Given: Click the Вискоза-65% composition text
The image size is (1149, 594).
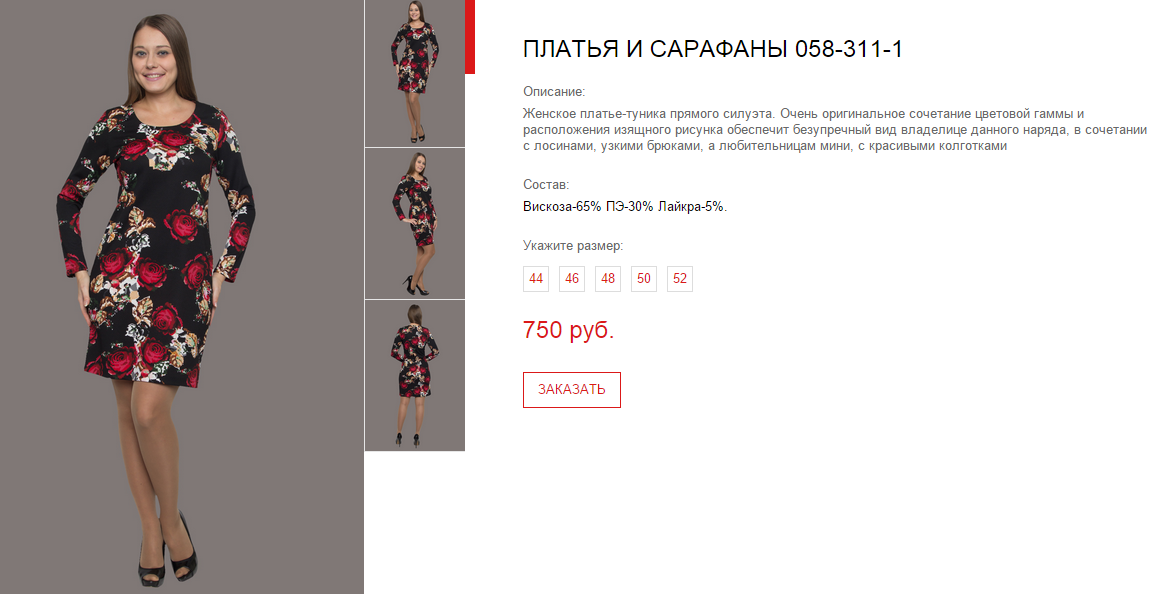Looking at the screenshot, I should 562,207.
